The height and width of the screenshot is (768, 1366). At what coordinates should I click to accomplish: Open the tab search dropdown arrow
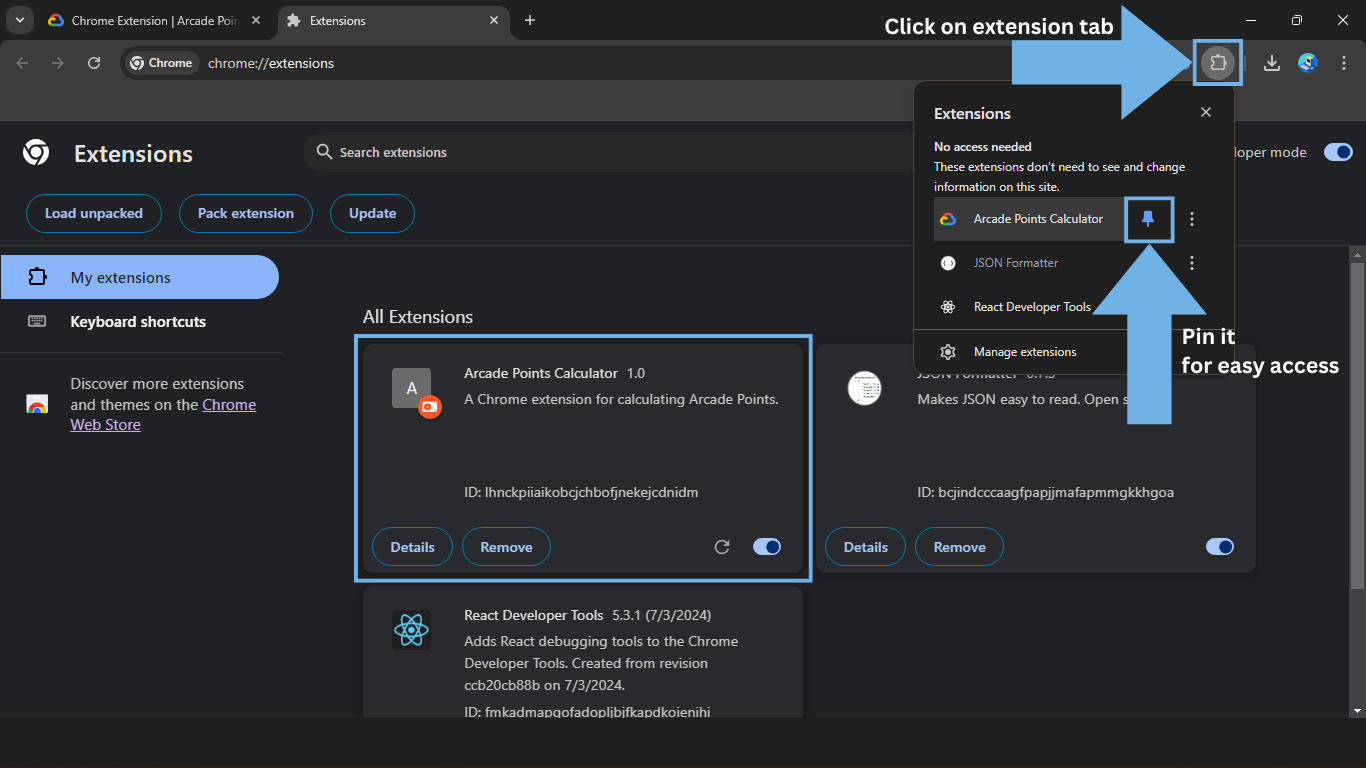pyautogui.click(x=19, y=20)
